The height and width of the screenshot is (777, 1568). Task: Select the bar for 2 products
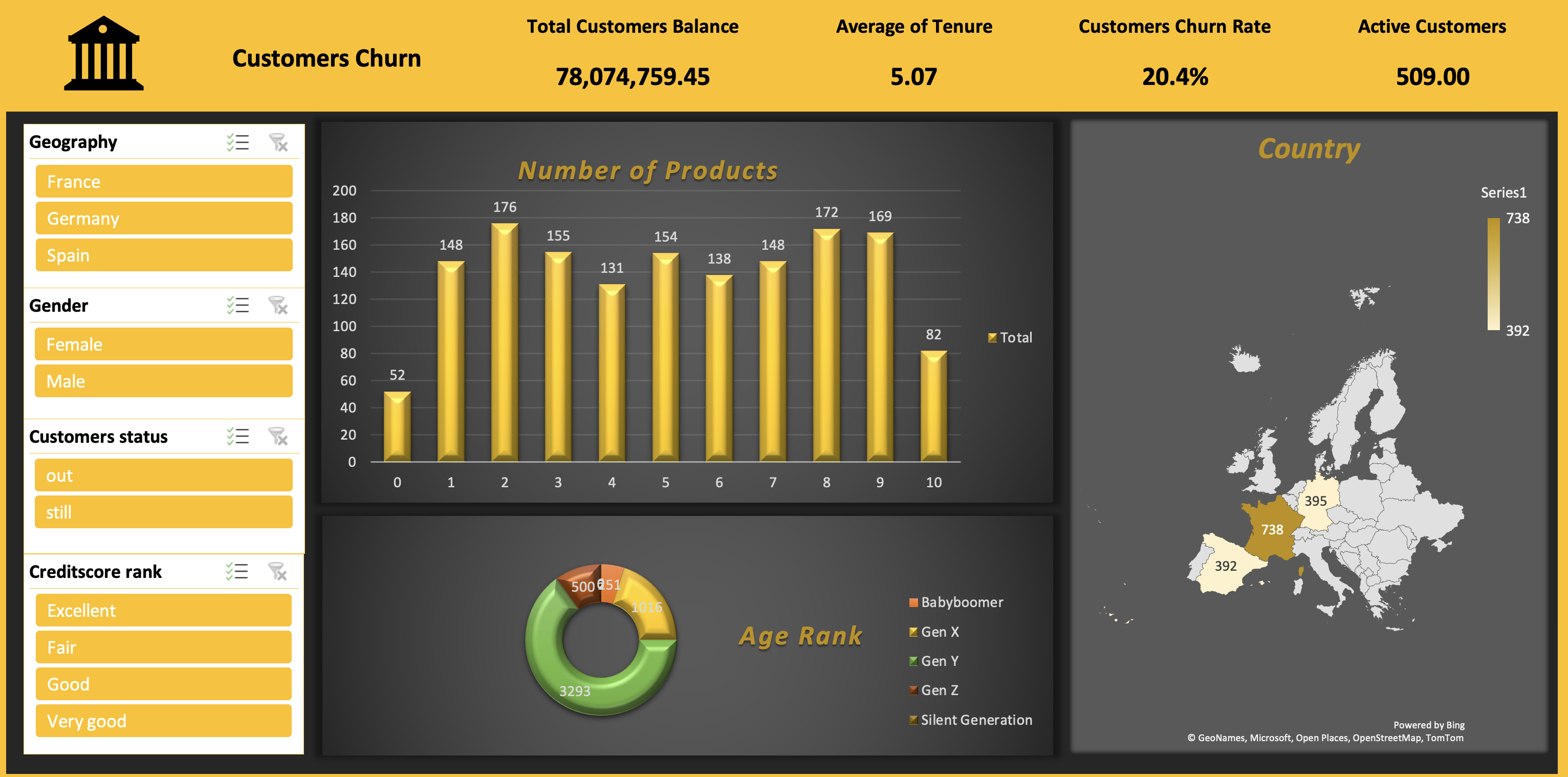505,342
